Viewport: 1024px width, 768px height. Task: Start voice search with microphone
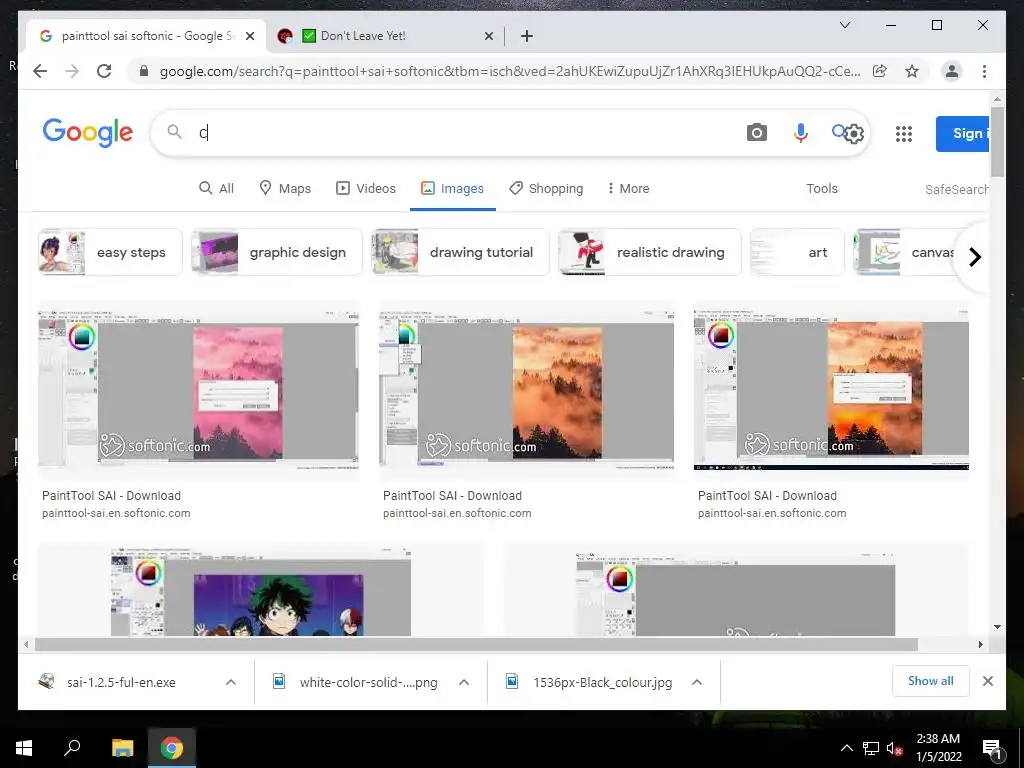pos(800,133)
